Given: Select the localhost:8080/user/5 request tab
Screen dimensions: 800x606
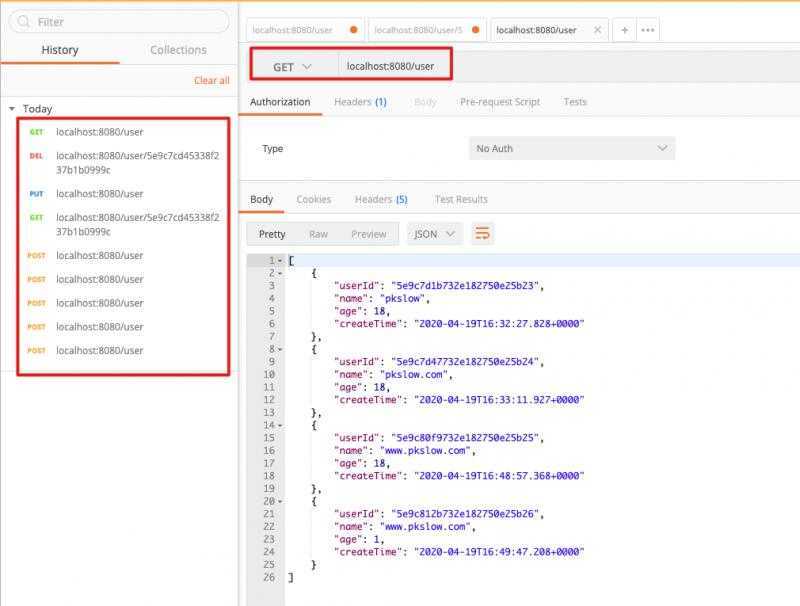Looking at the screenshot, I should point(427,30).
